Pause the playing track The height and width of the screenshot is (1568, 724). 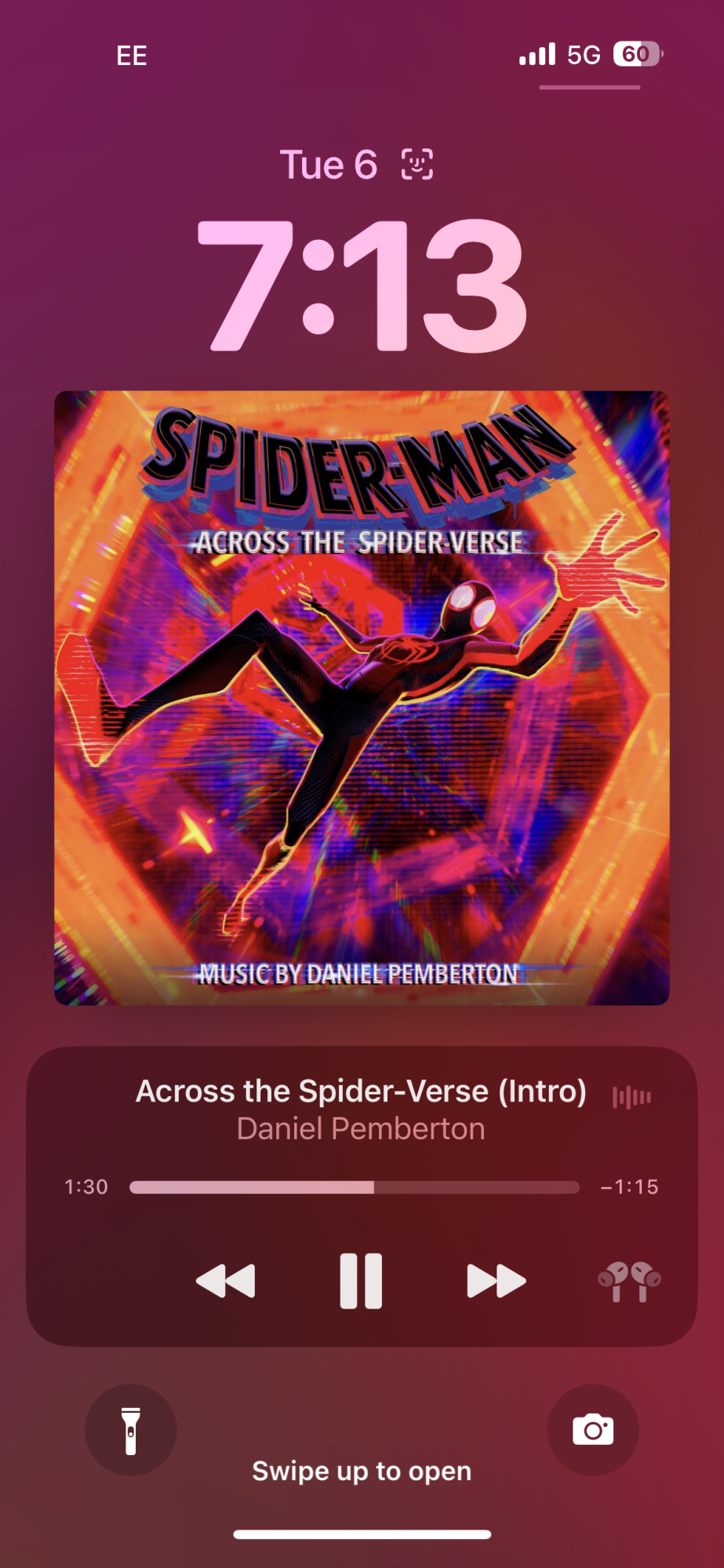pos(361,1281)
